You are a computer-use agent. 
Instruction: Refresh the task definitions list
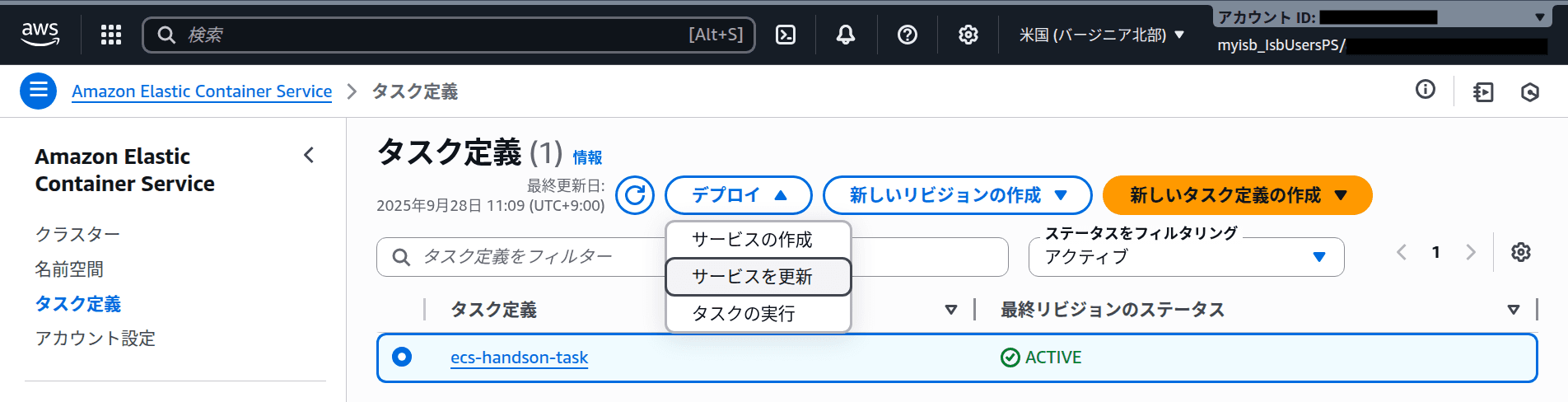point(635,195)
